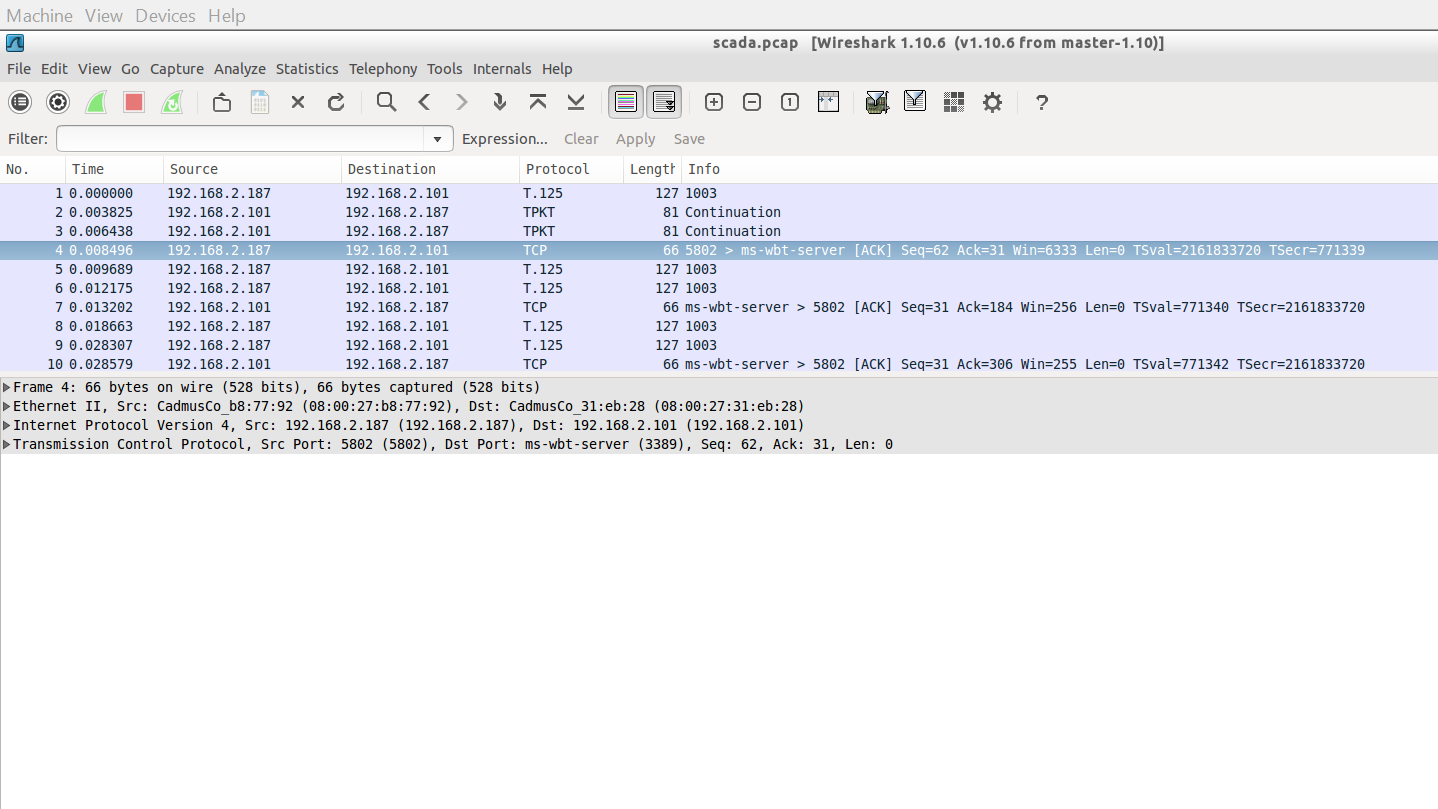
Task: Start a new live capture
Action: (96, 102)
